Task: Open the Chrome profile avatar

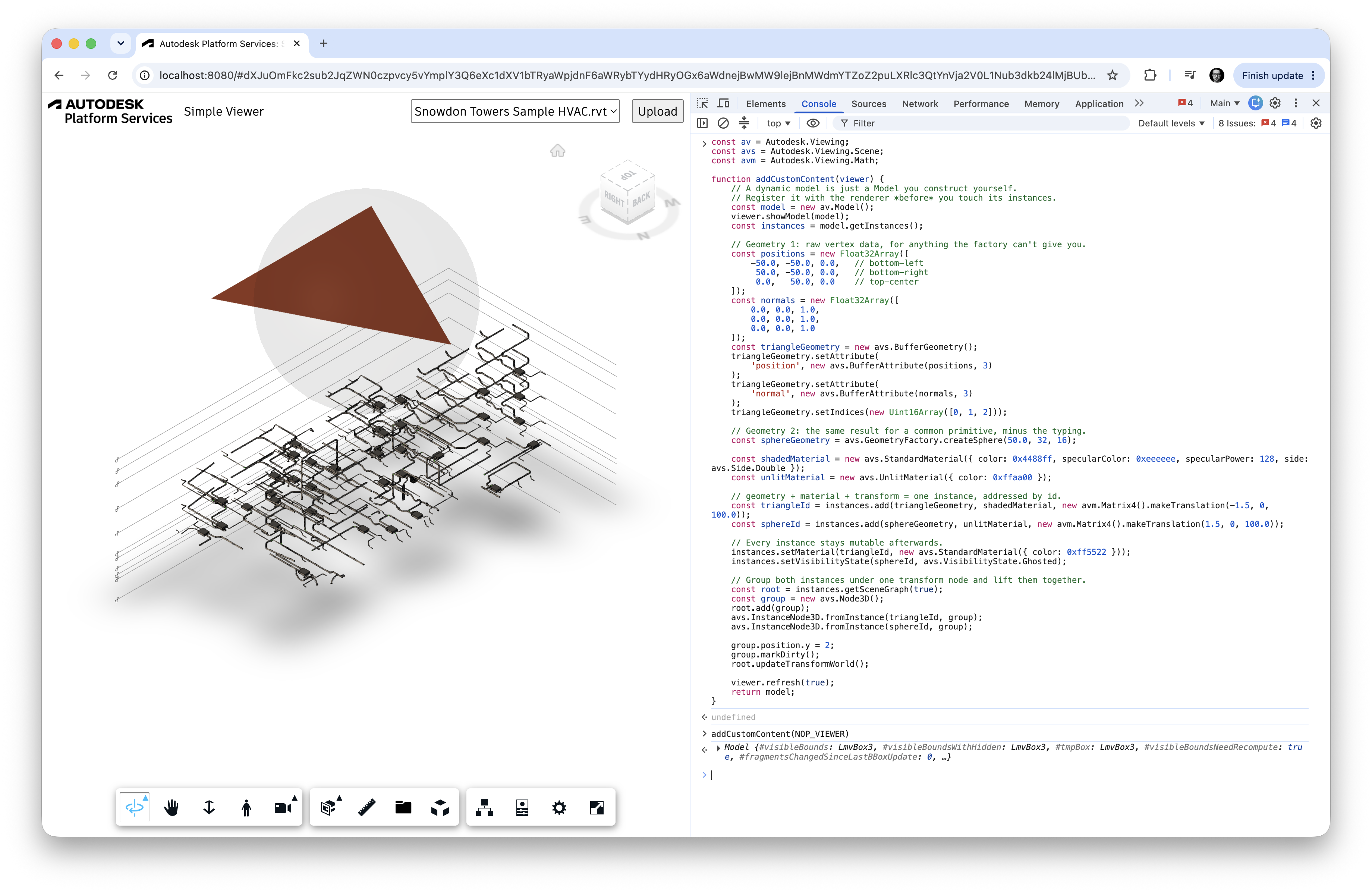Action: pyautogui.click(x=1217, y=75)
